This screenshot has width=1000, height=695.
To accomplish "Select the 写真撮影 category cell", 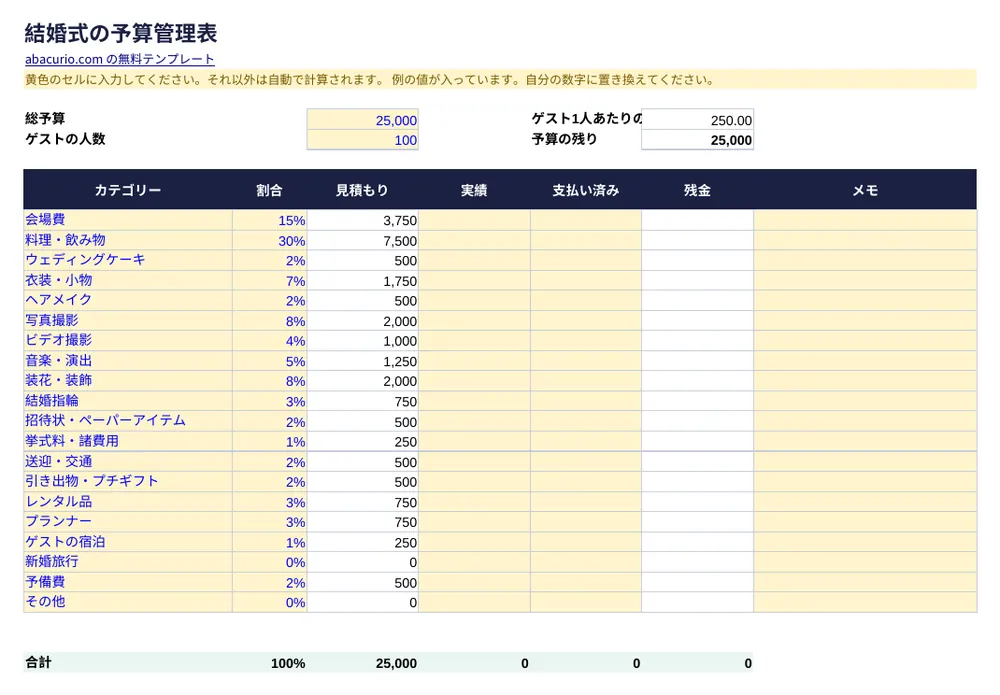I will tap(128, 321).
